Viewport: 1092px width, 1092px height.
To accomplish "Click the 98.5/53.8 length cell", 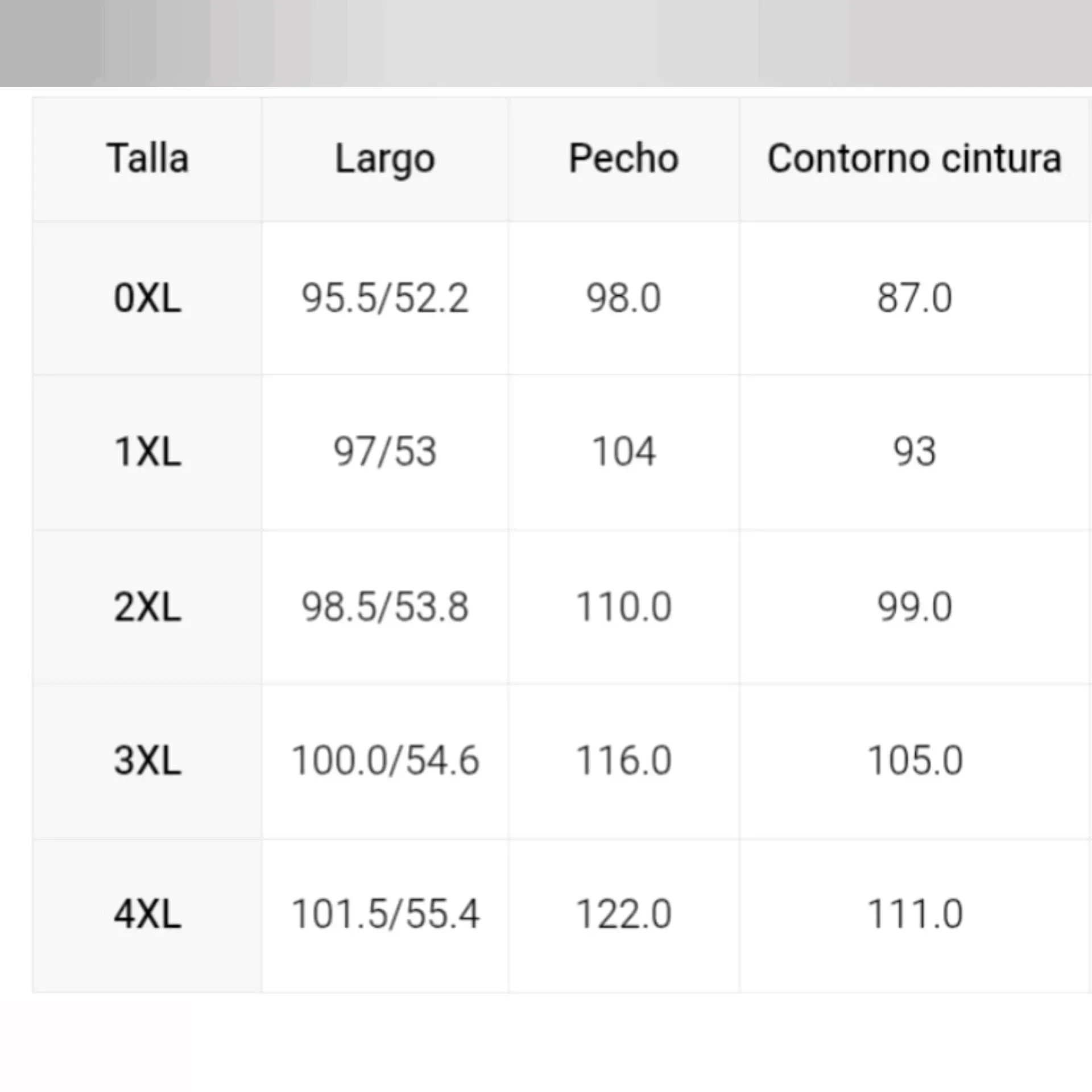I will click(x=385, y=607).
